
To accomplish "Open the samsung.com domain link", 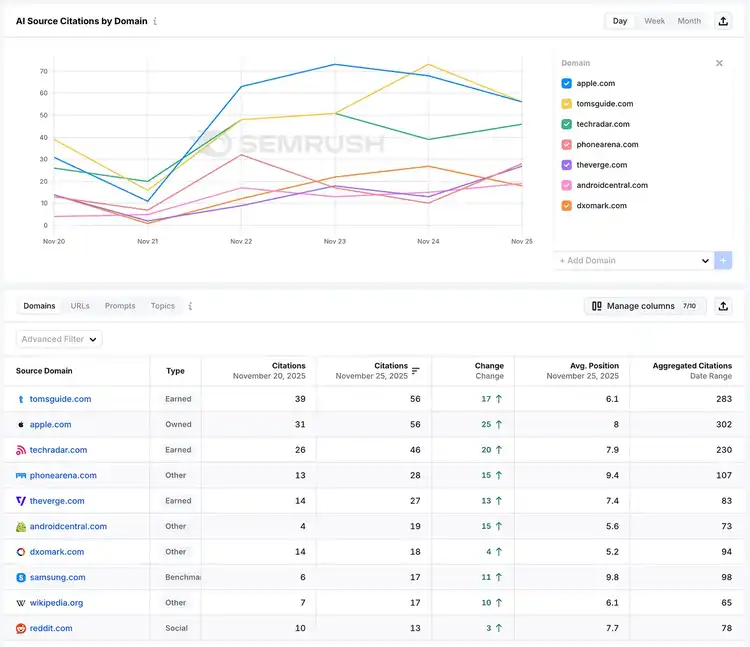I will (57, 577).
